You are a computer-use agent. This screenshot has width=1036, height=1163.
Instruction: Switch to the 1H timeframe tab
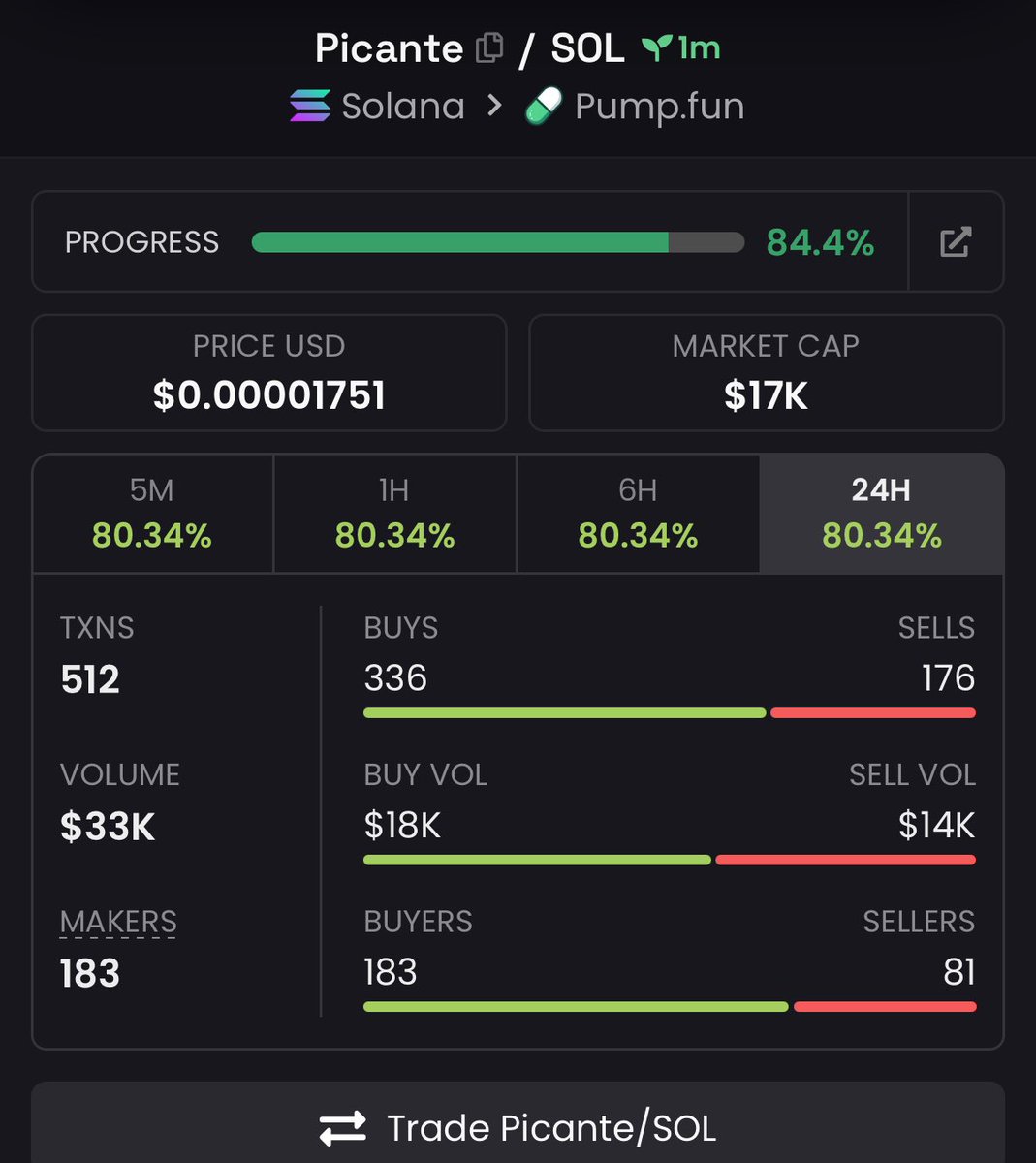tap(394, 514)
